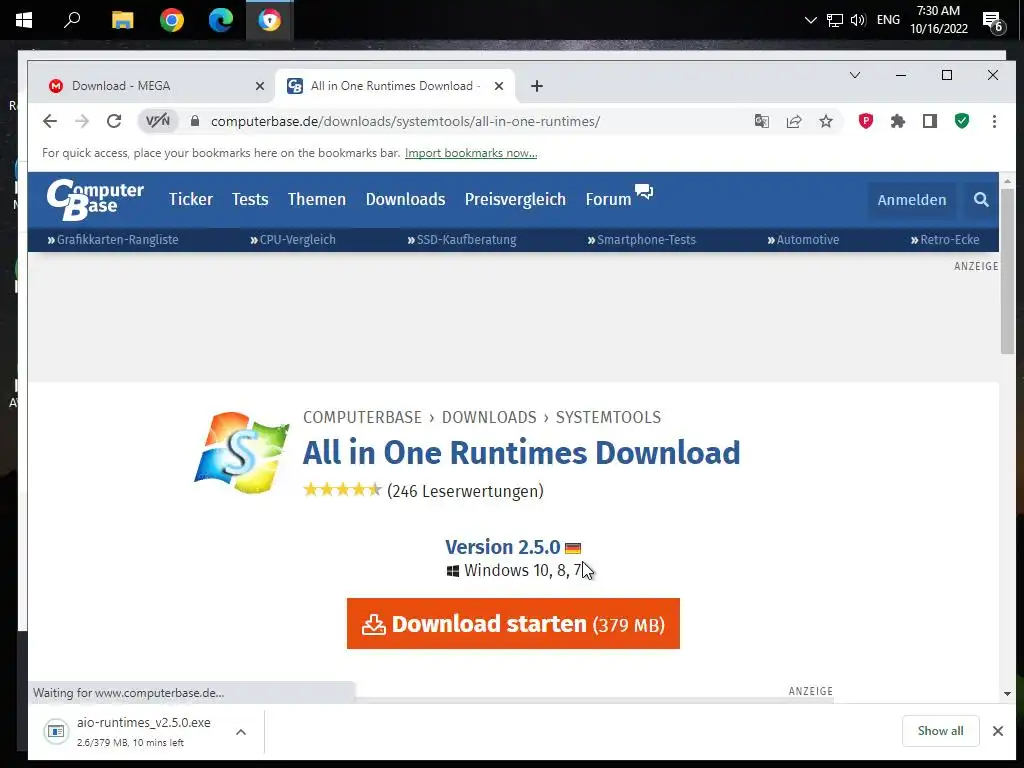Open the tab search chevron
1024x768 pixels.
tap(855, 75)
